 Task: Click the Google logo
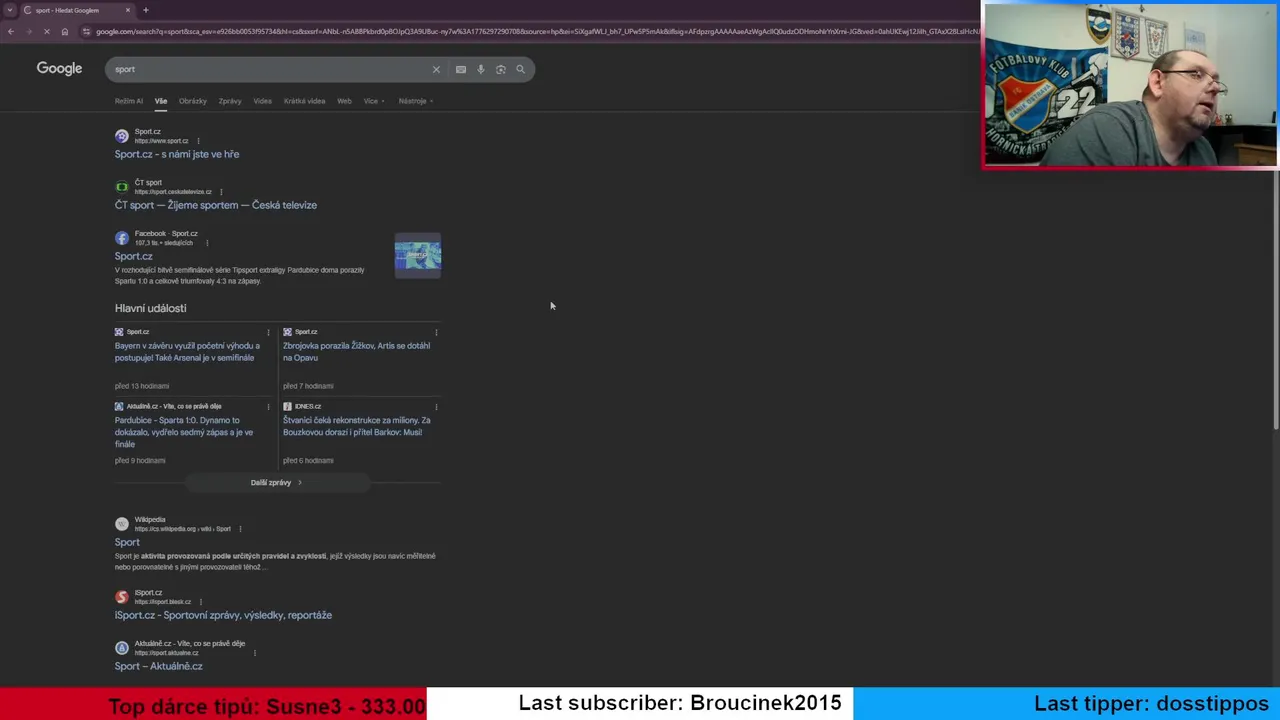pyautogui.click(x=59, y=68)
